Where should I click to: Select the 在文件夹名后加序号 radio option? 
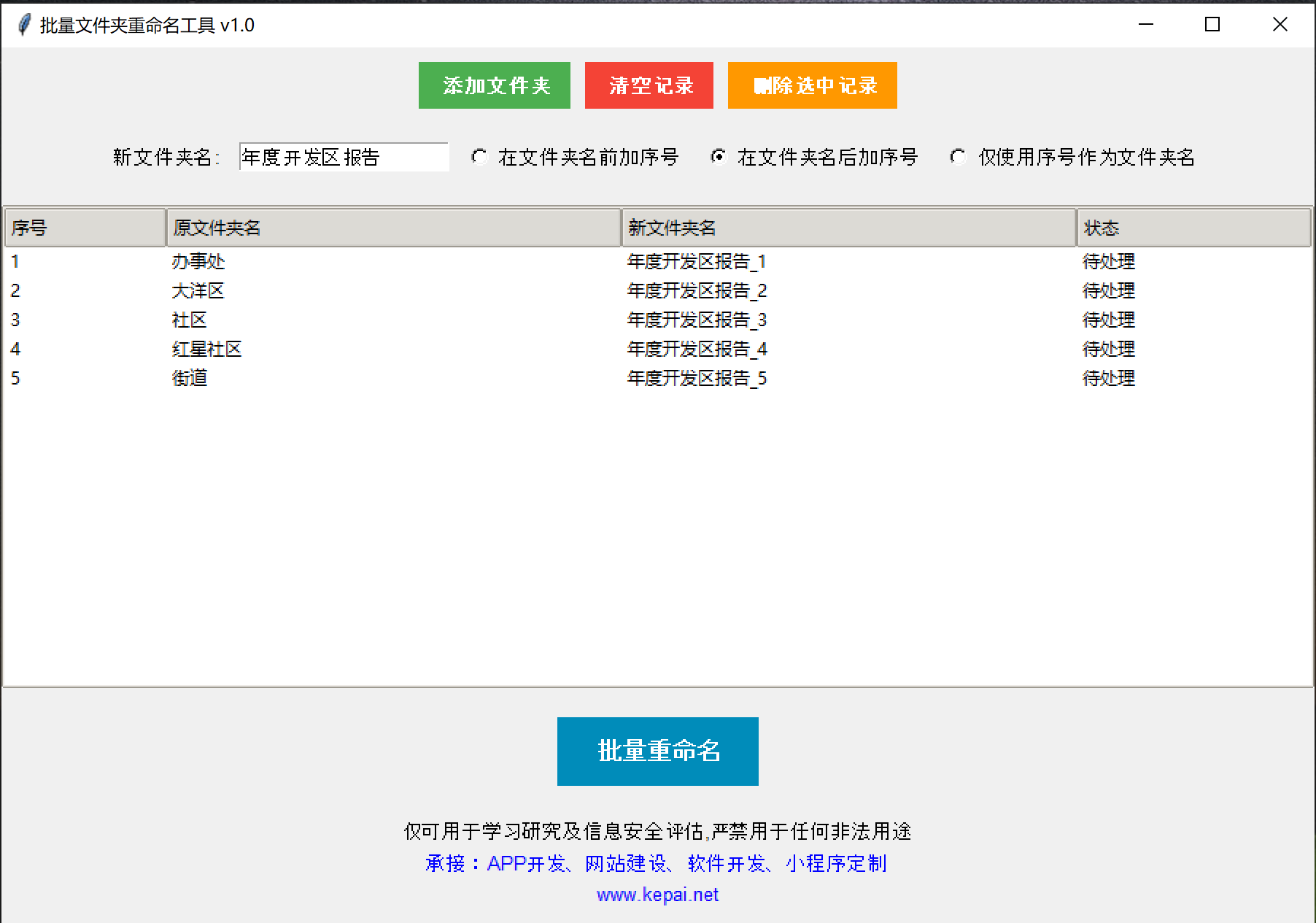click(x=719, y=157)
